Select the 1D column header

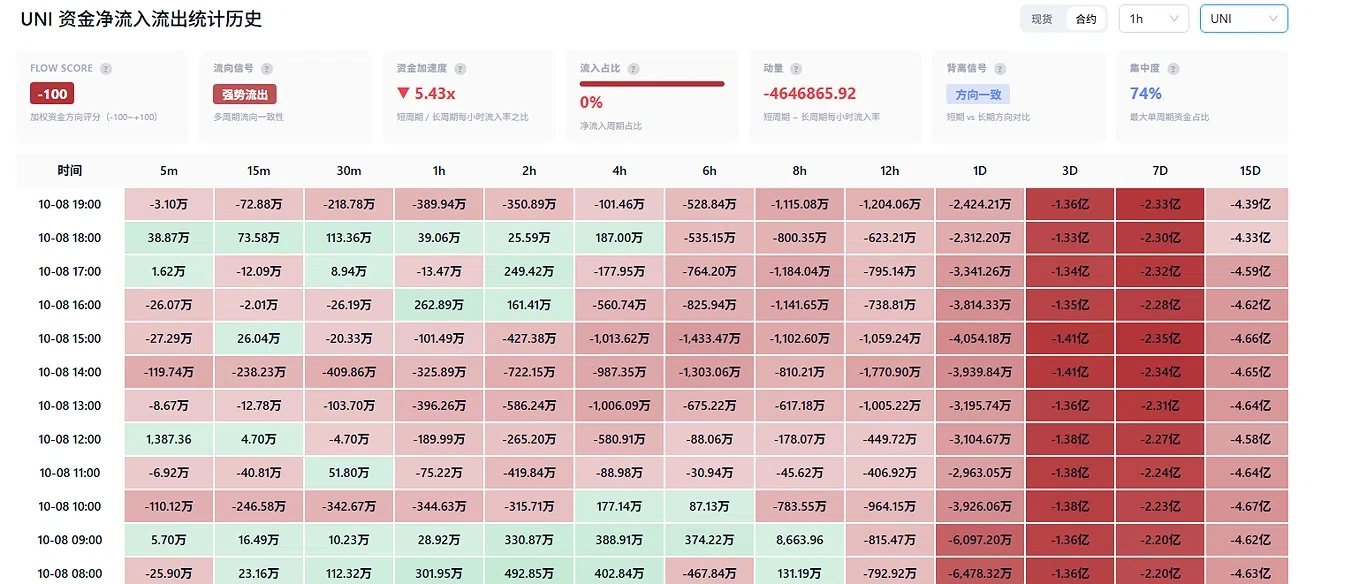980,171
